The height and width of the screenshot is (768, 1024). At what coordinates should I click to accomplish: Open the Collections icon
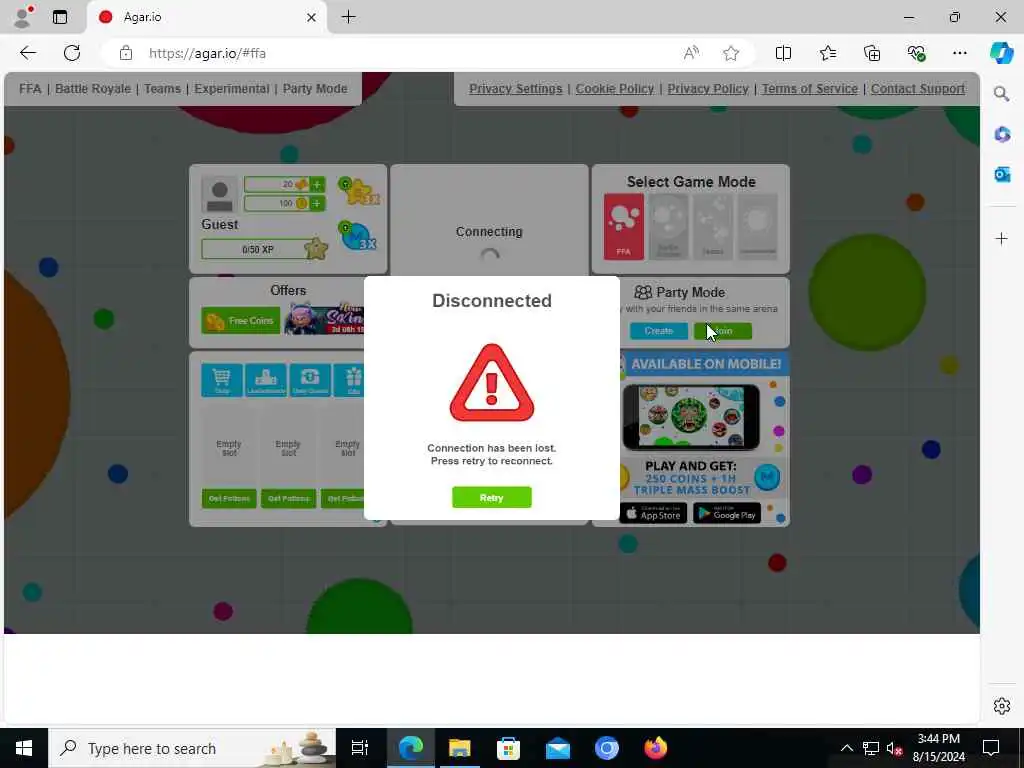[x=872, y=54]
